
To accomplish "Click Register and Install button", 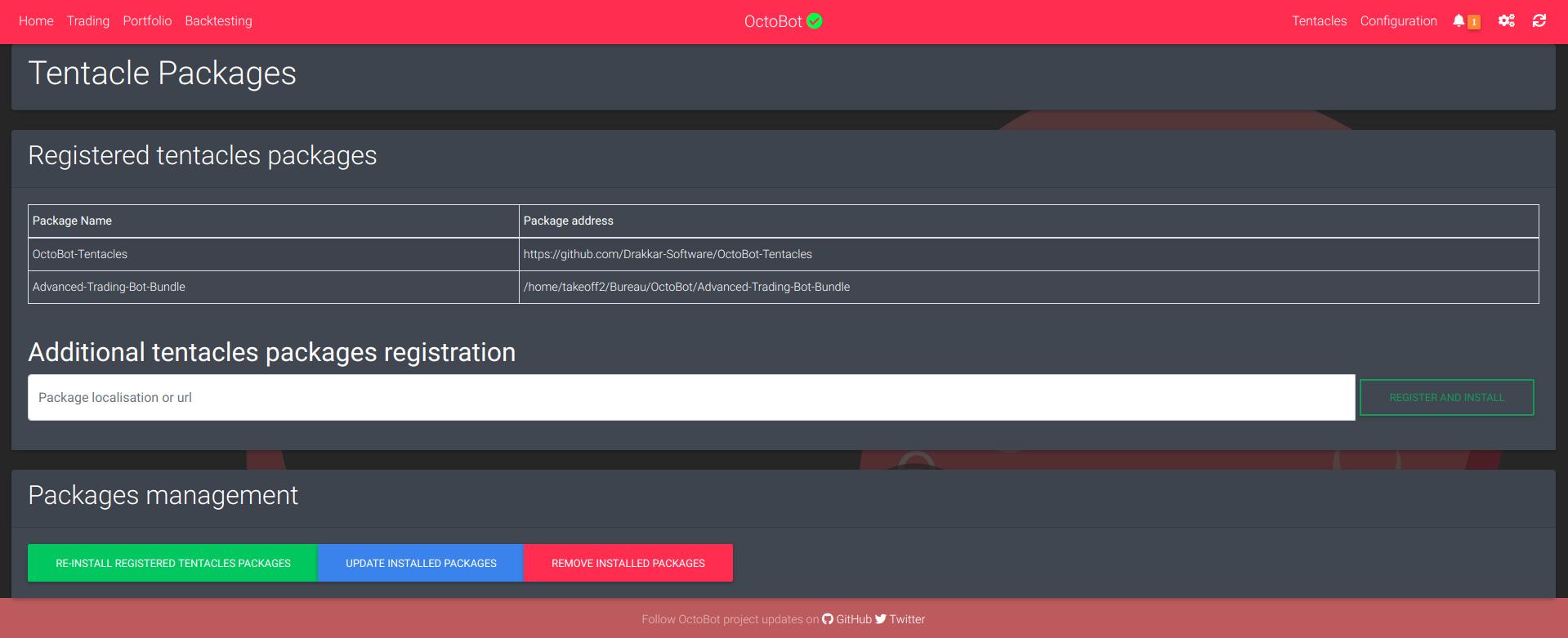I will [1446, 398].
